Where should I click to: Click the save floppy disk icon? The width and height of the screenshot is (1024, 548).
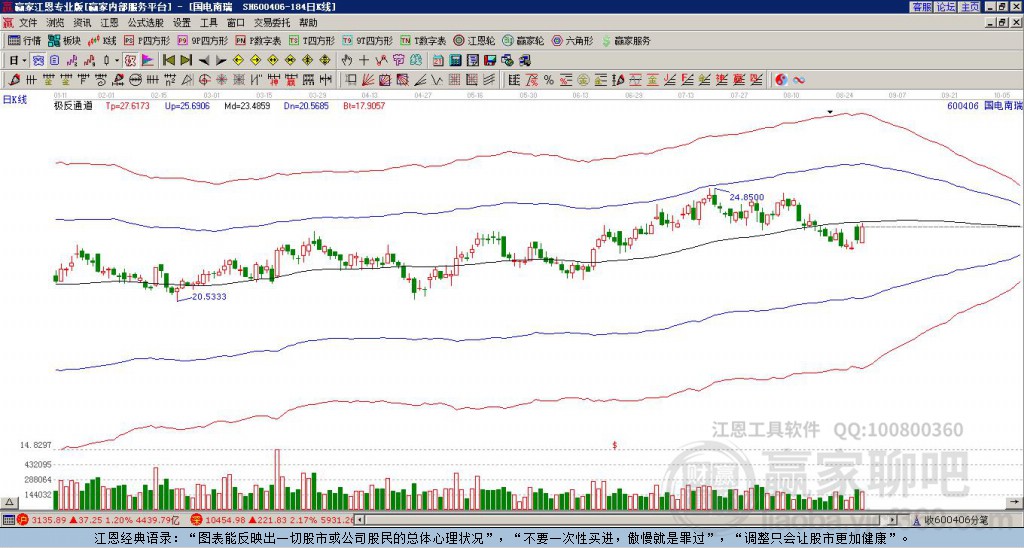click(490, 61)
